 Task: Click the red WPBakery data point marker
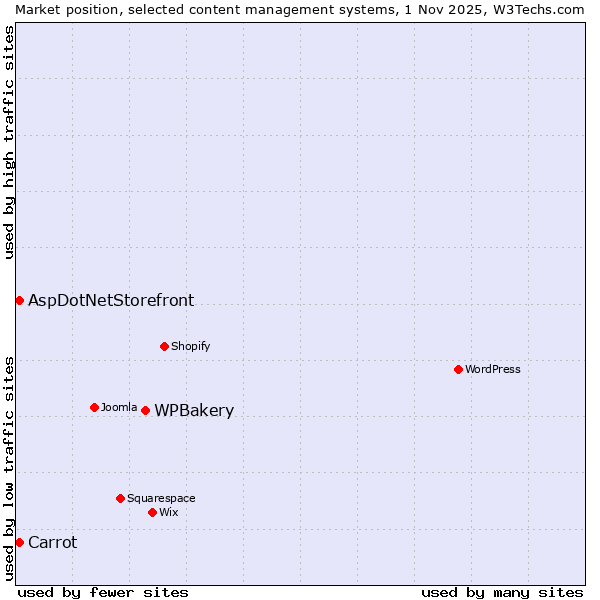click(x=145, y=410)
